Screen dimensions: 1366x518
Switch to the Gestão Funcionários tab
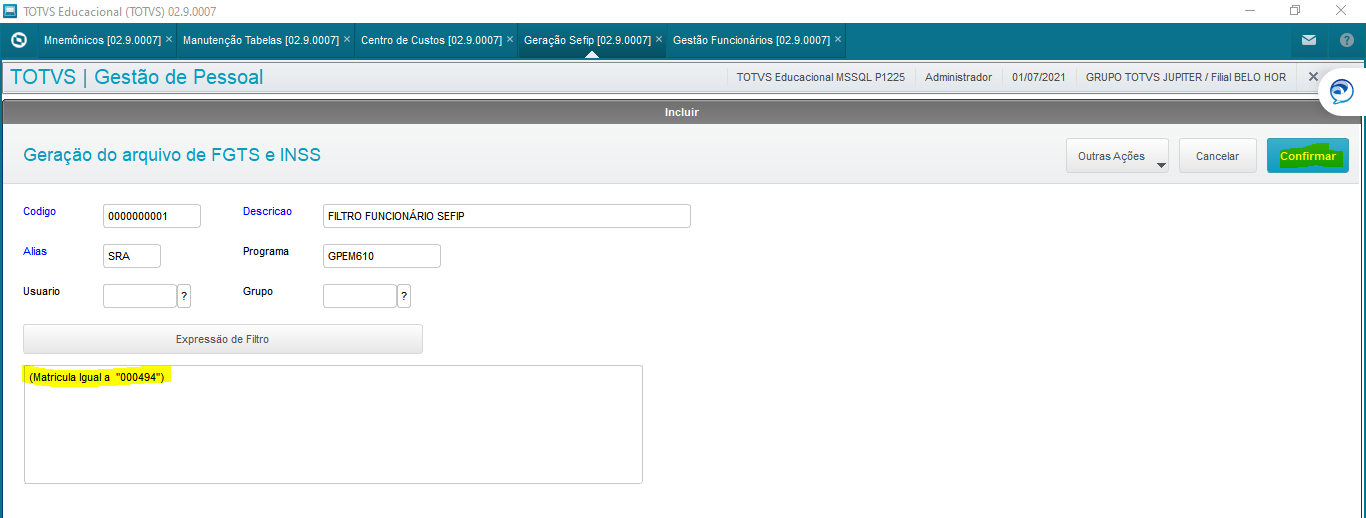pos(751,40)
